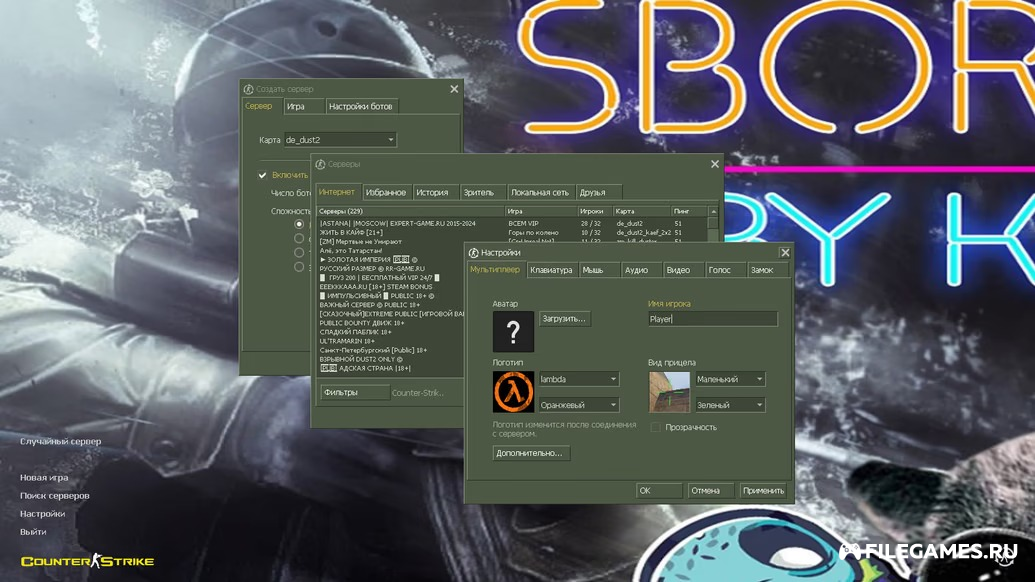Open Фильтры in the Серверы window

coord(354,392)
